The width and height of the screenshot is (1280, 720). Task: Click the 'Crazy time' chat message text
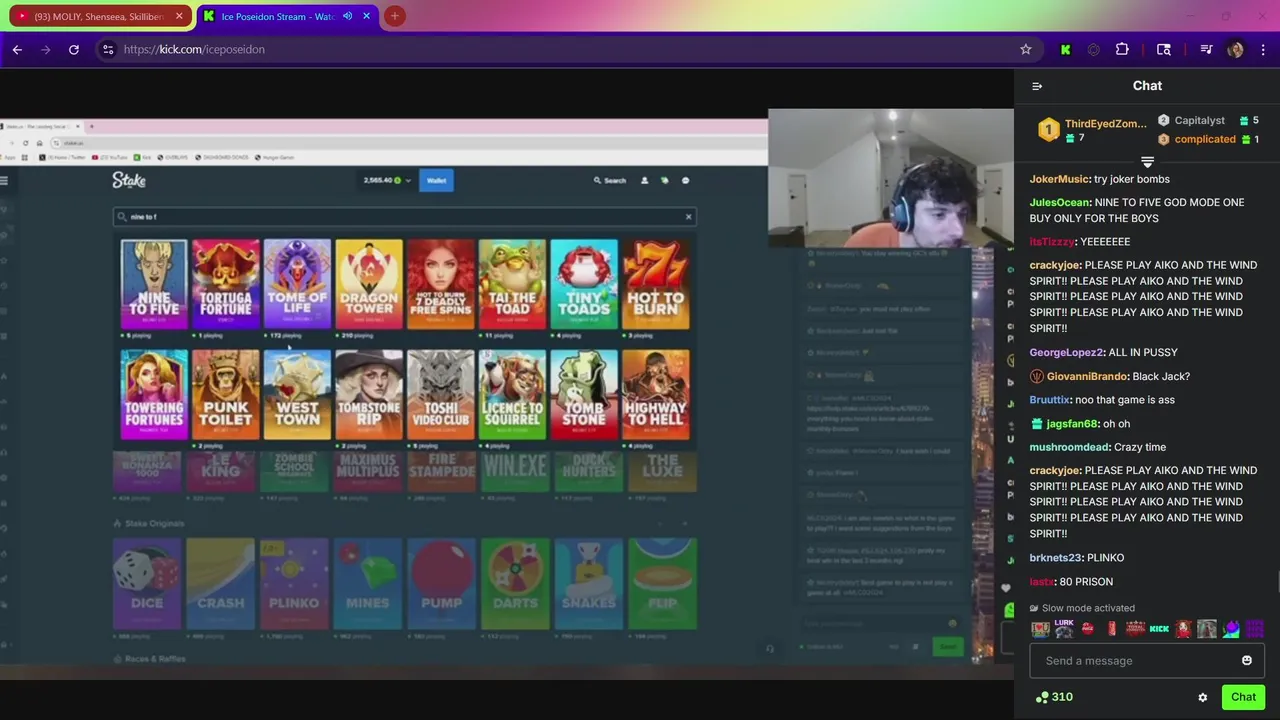(x=1140, y=447)
